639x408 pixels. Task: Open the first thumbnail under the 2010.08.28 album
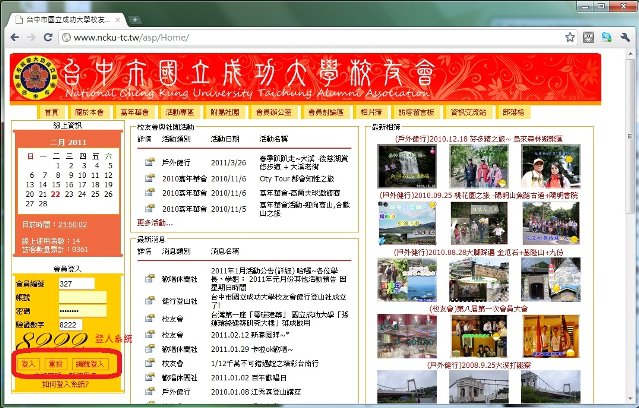click(407, 280)
